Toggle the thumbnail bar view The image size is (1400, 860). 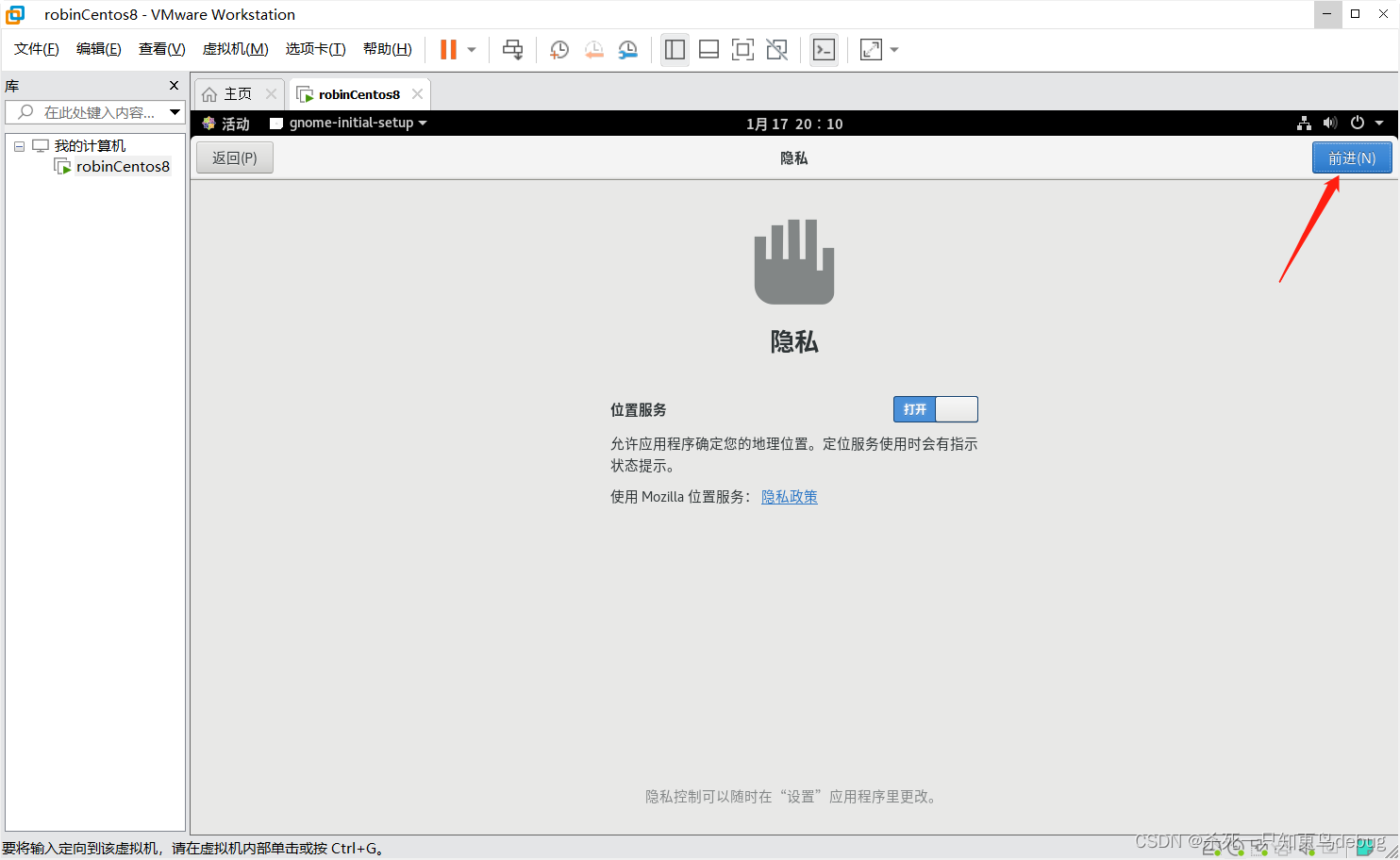708,49
